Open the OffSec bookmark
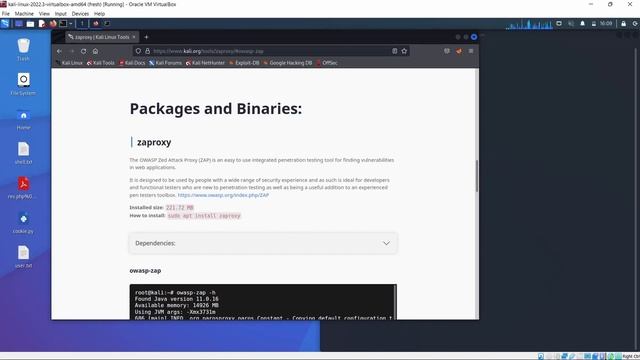Viewport: 640px width, 360px height. pyautogui.click(x=327, y=63)
